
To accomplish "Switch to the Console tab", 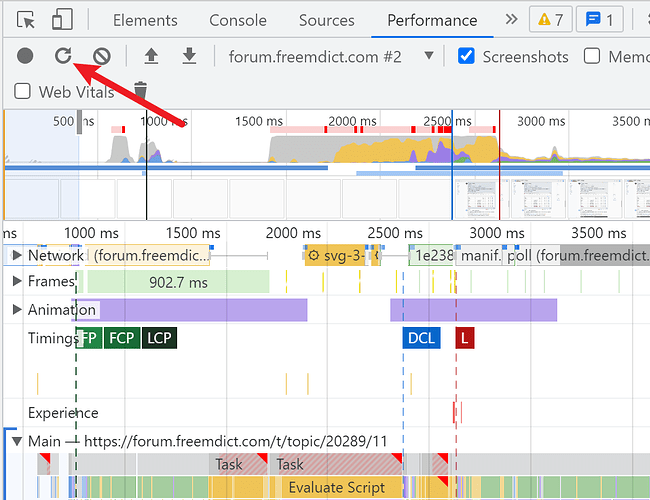I will 238,20.
